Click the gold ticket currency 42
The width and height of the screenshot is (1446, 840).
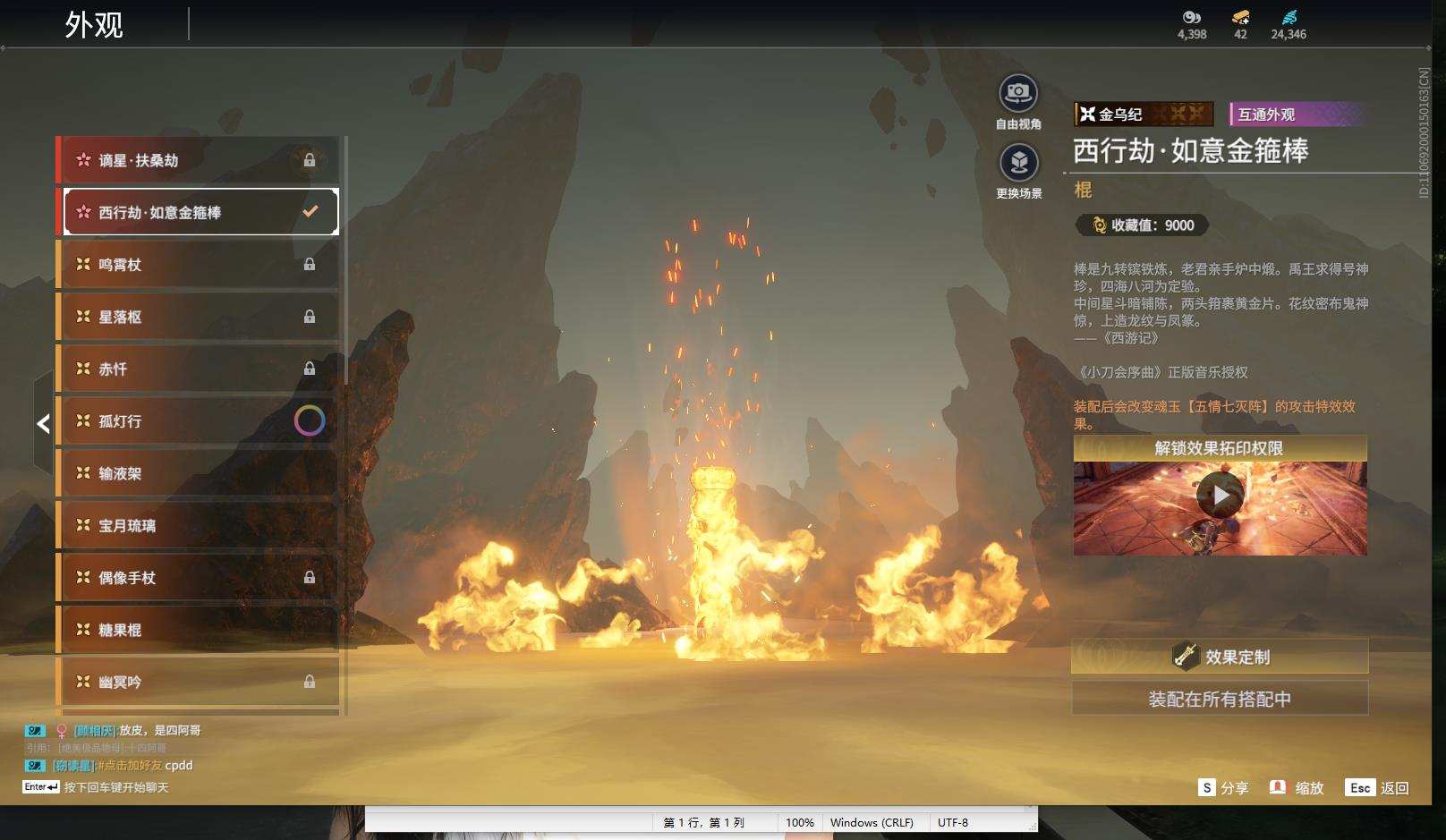tap(1240, 25)
